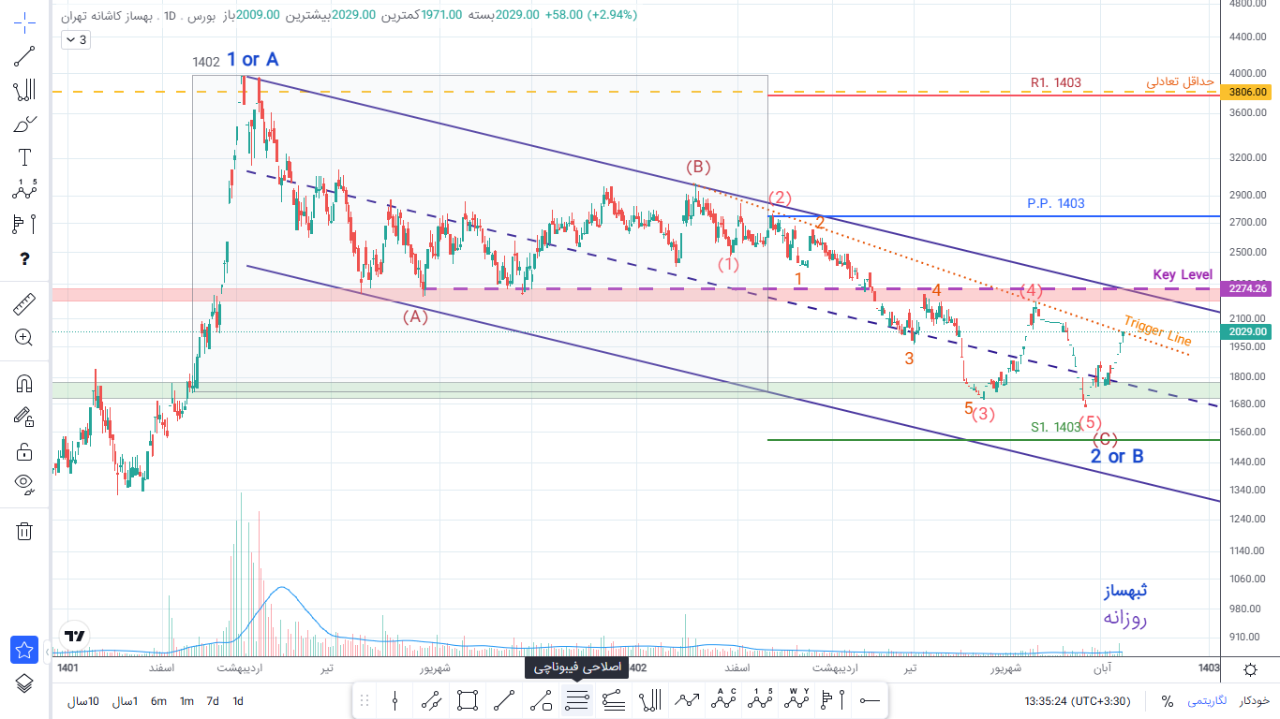The image size is (1280, 719).
Task: Click the auto scale (خودکار) button
Action: click(1254, 701)
